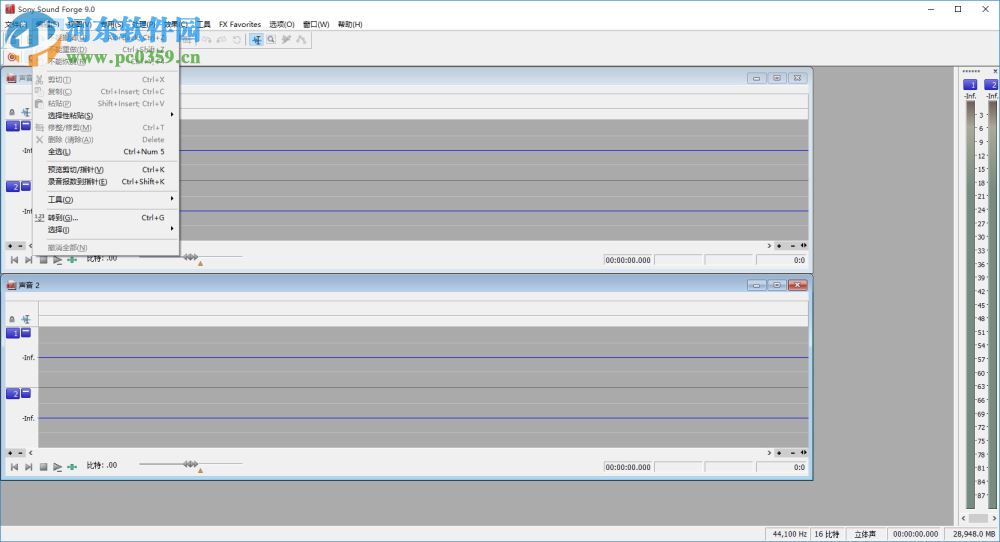Close the 声音 2 window
Screen dimensions: 1000x542
pyautogui.click(x=797, y=285)
